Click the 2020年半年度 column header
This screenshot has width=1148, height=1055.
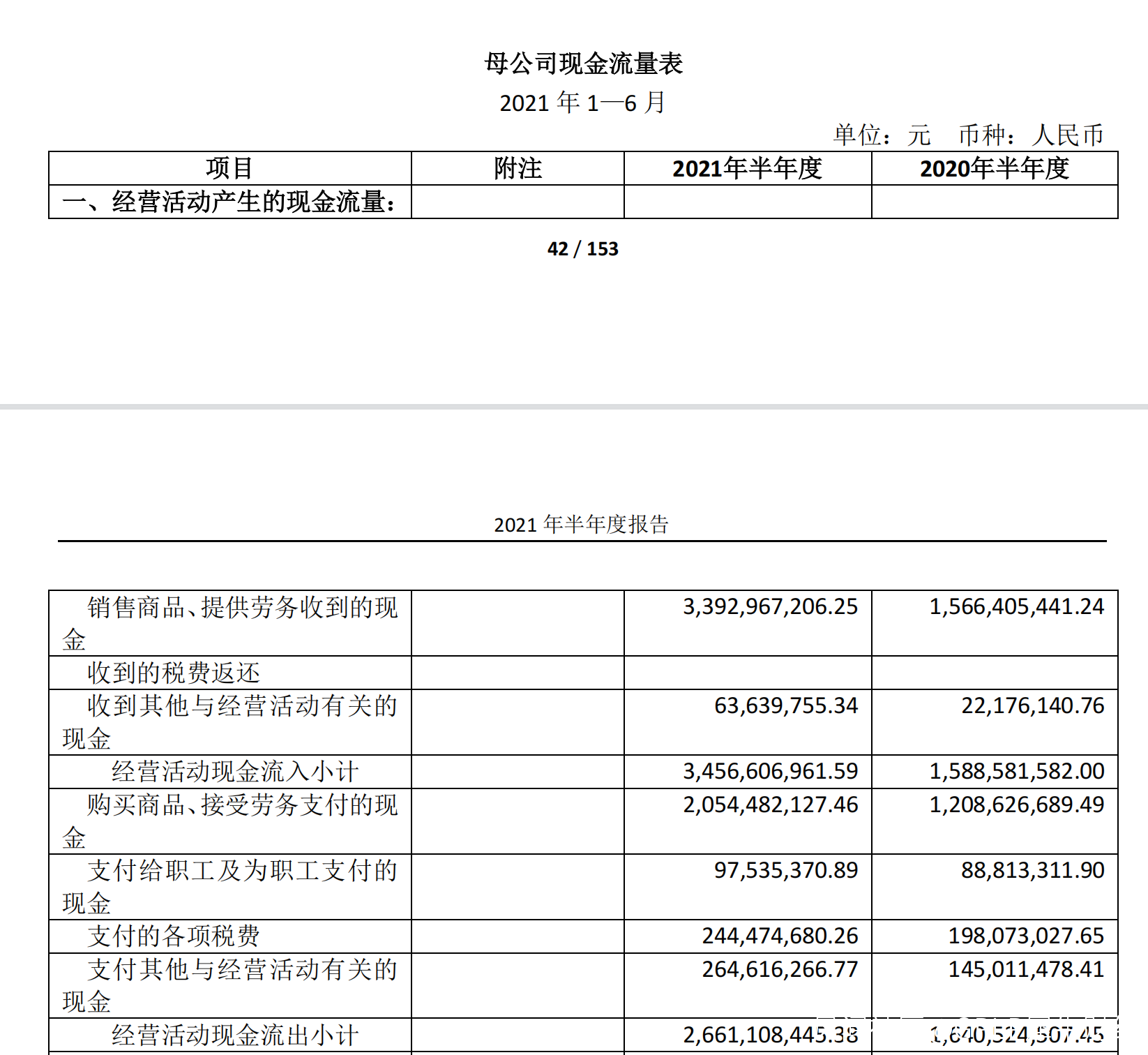(995, 168)
